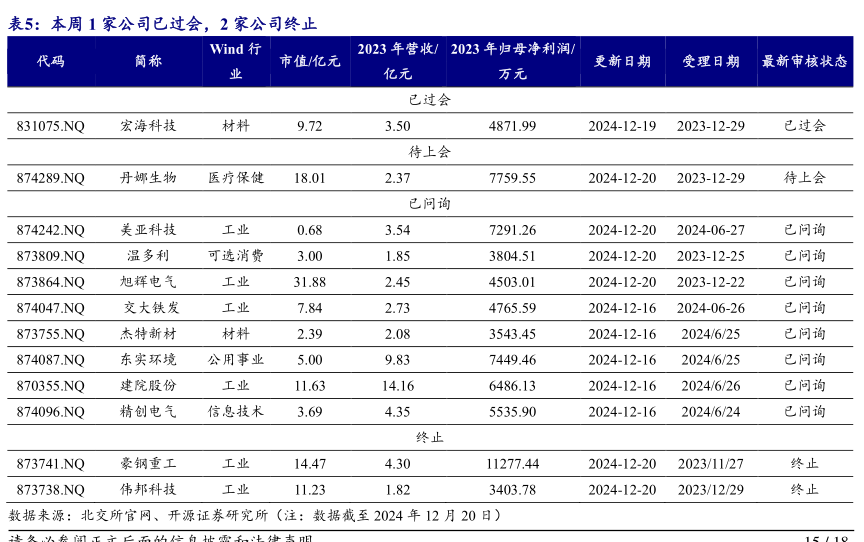Select company name 杰特新材
864x542 pixels.
click(148, 333)
